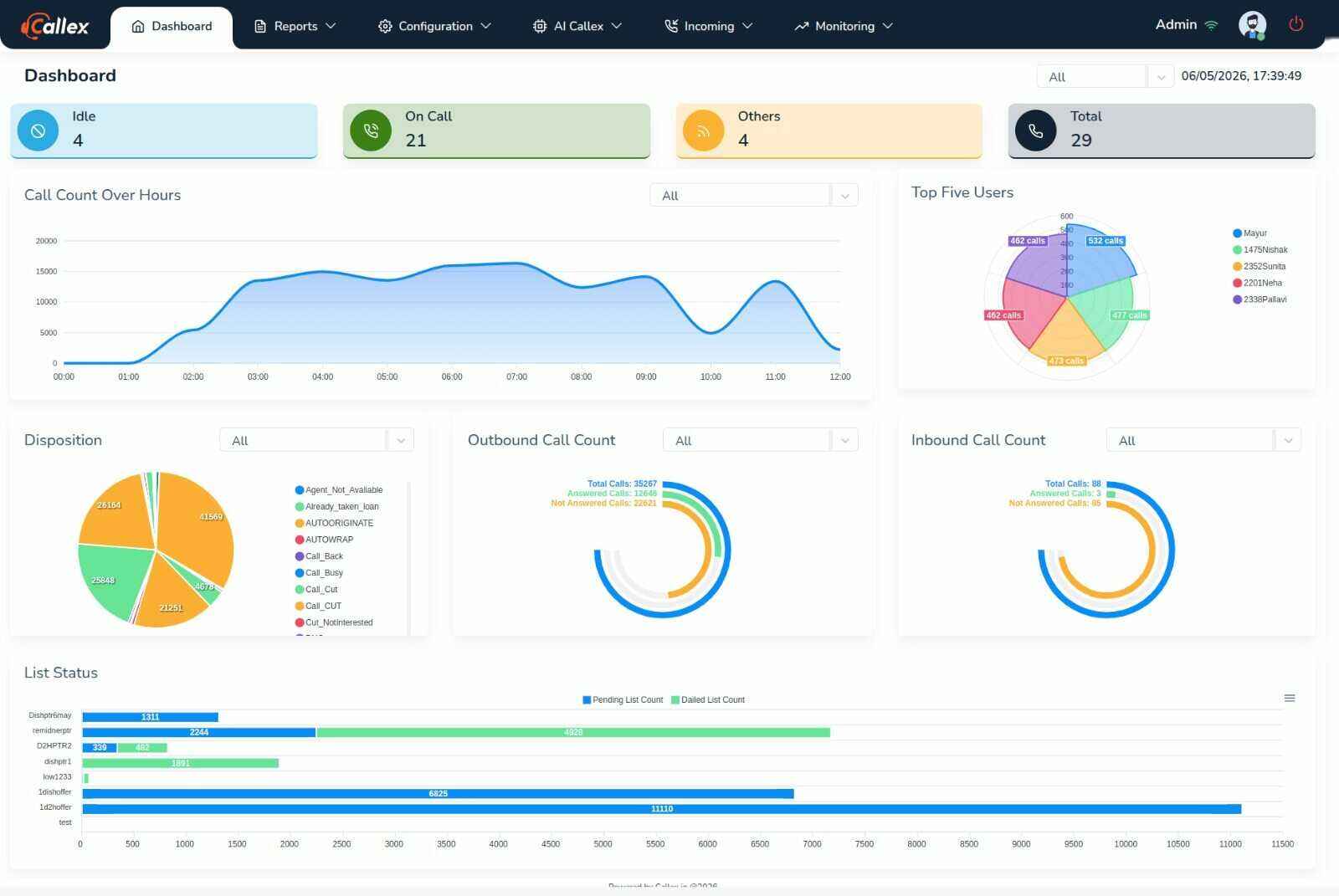The height and width of the screenshot is (896, 1339).
Task: Open the Monitoring menu
Action: [x=844, y=26]
